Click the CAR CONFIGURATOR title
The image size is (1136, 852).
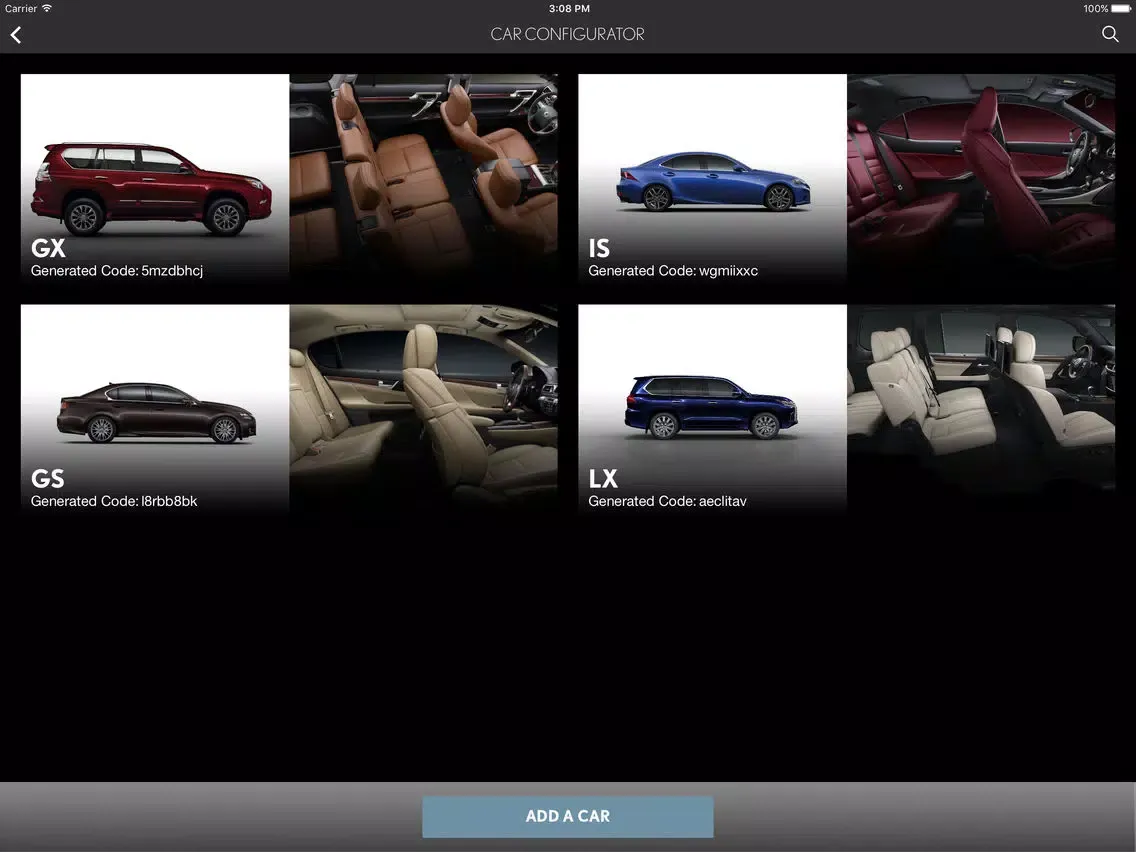click(x=567, y=34)
